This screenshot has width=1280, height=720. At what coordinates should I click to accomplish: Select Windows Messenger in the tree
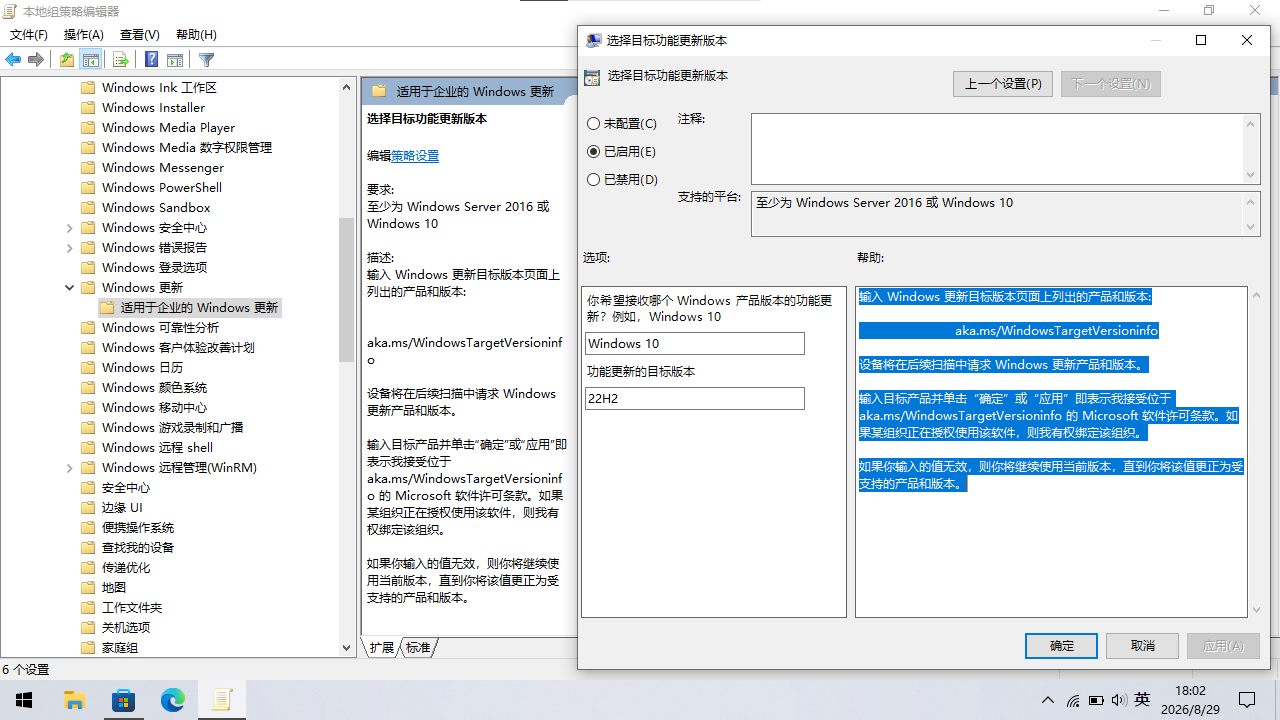tap(162, 167)
